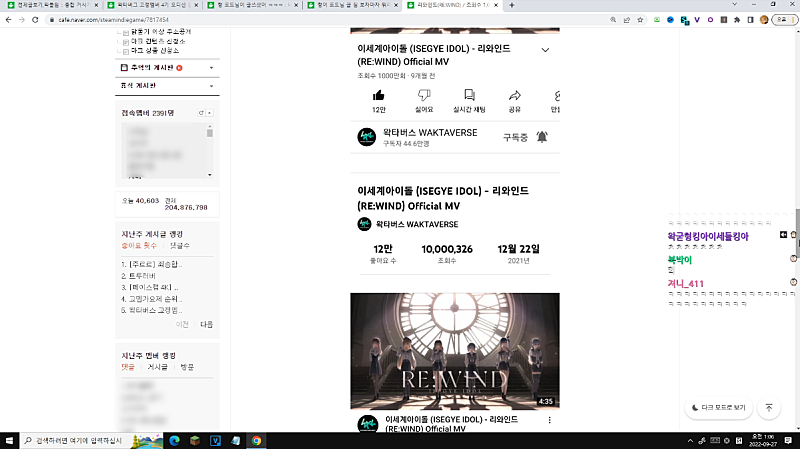
Task: Go to 다음 page of post ranking
Action: (x=207, y=325)
